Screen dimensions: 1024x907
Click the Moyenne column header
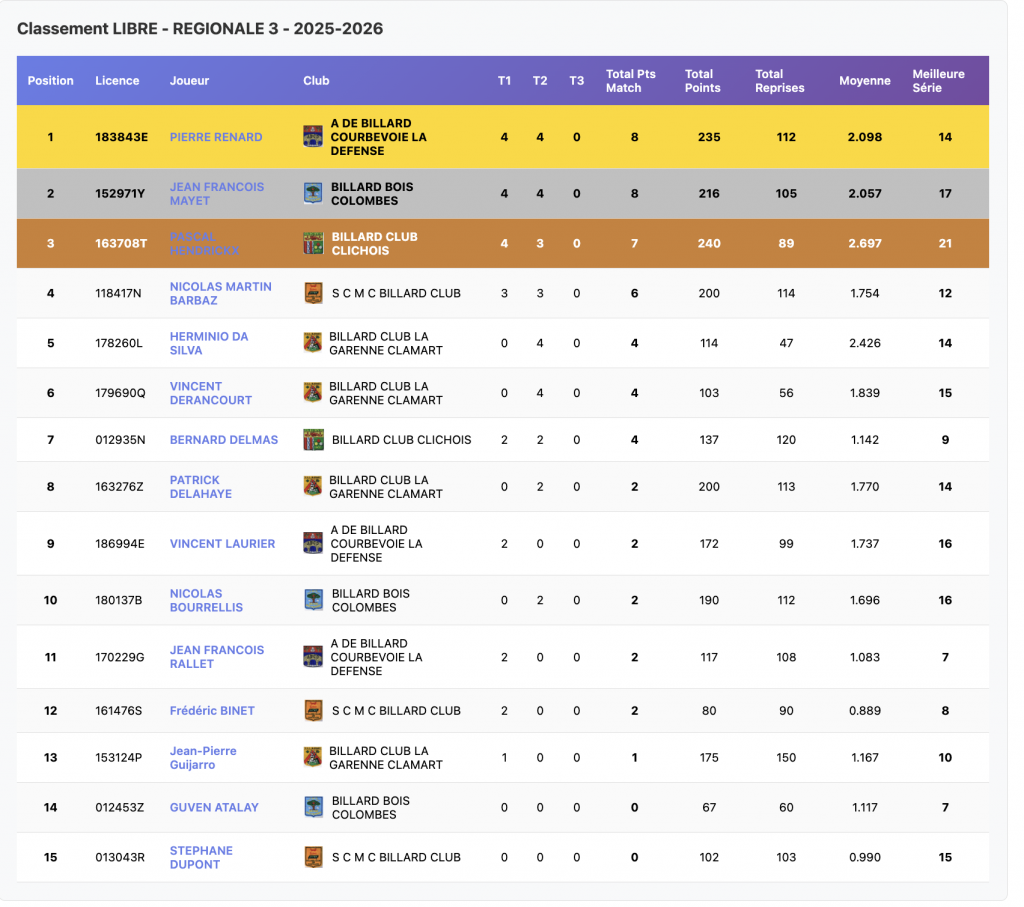[864, 81]
